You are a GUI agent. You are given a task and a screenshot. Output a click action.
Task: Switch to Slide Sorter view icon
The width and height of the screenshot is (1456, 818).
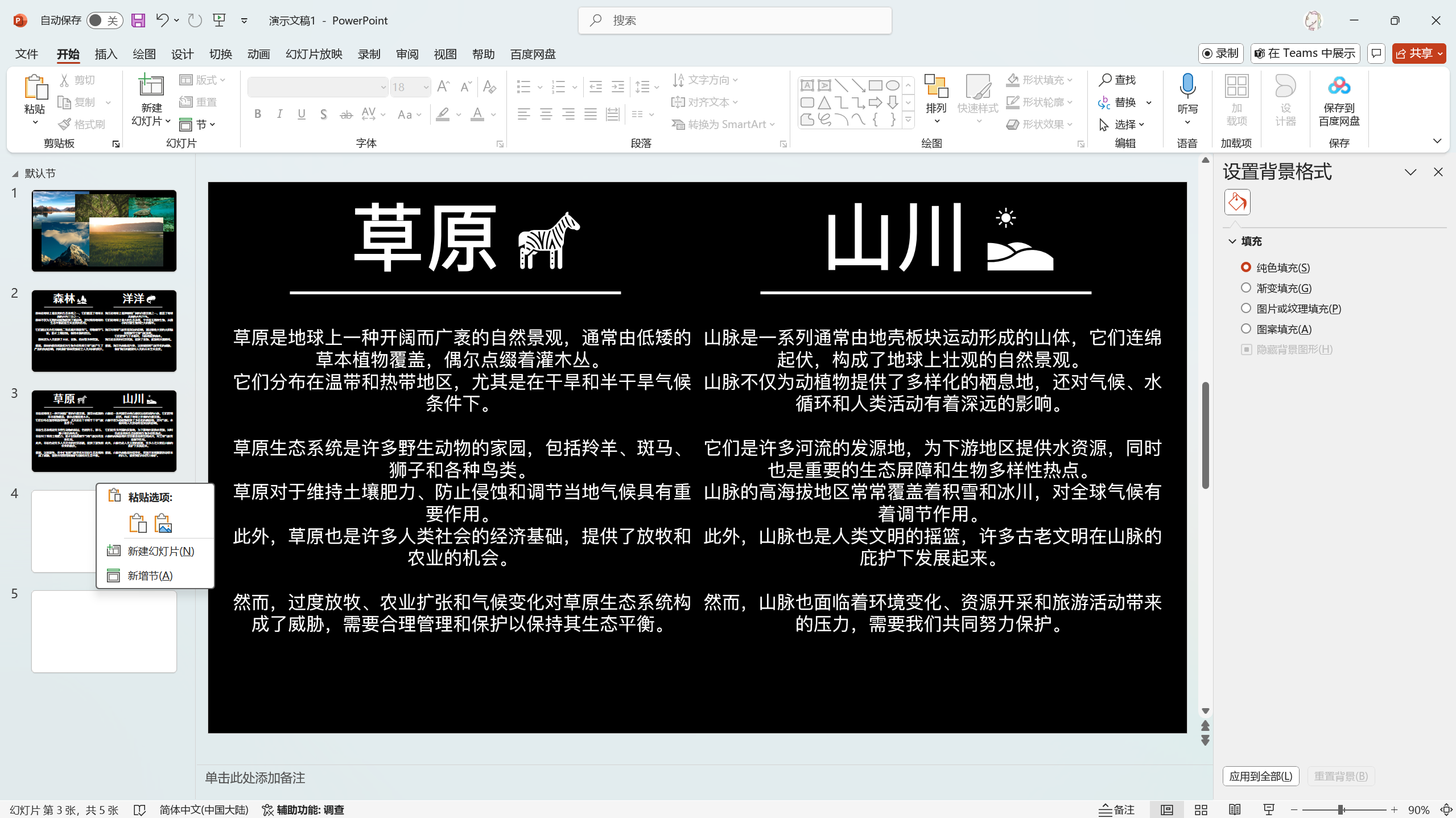tap(1201, 809)
